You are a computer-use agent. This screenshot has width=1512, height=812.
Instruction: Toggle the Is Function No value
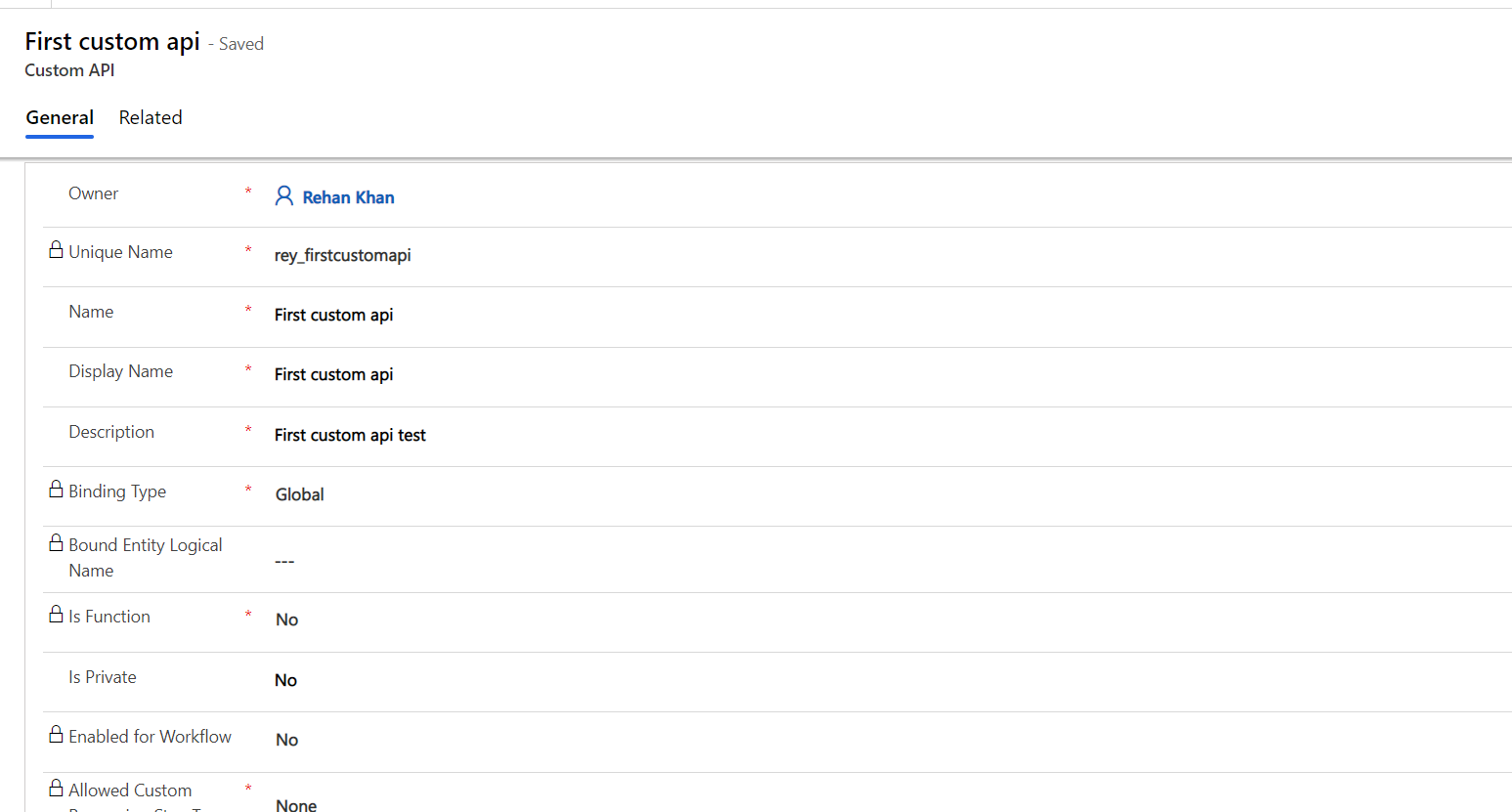[x=286, y=620]
